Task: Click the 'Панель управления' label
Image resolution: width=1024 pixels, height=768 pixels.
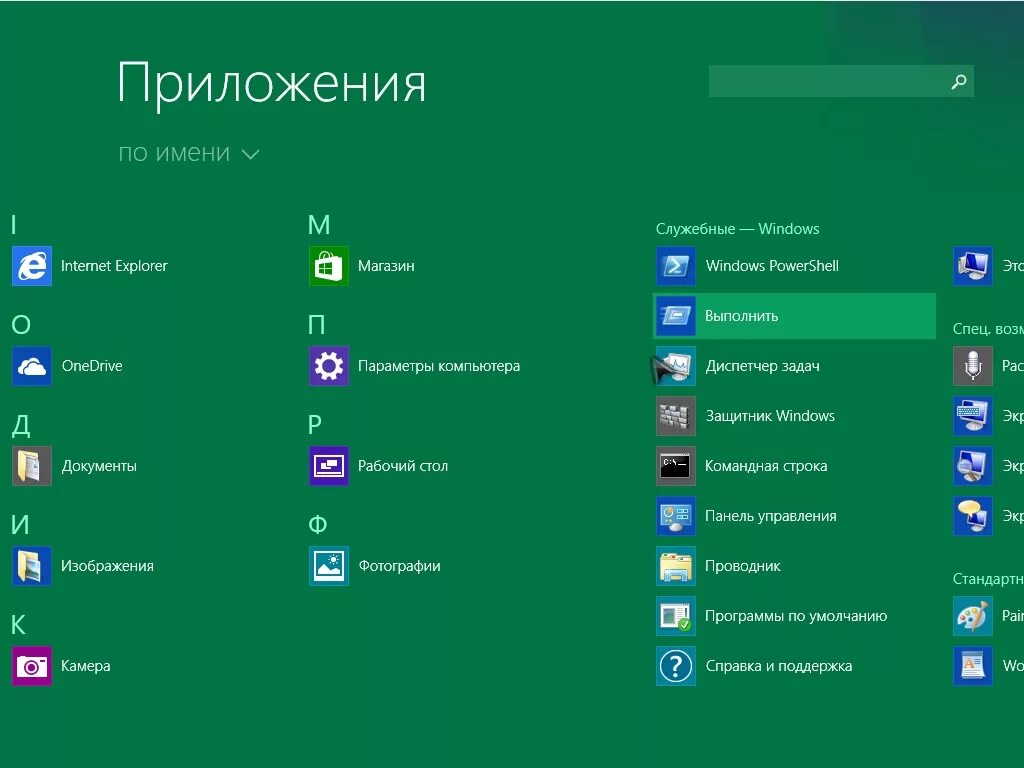Action: [x=771, y=516]
